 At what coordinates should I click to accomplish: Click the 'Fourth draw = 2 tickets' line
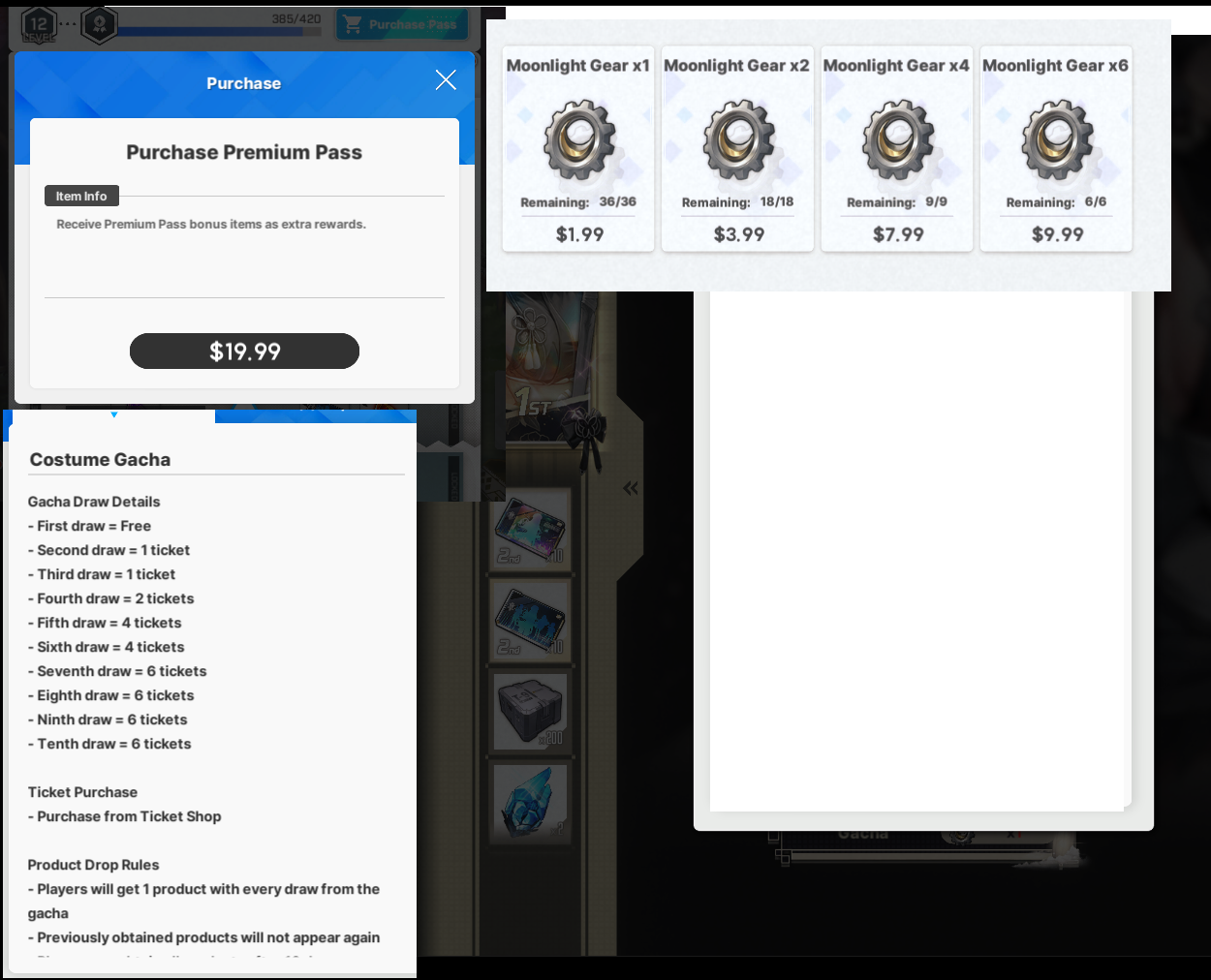coord(110,598)
